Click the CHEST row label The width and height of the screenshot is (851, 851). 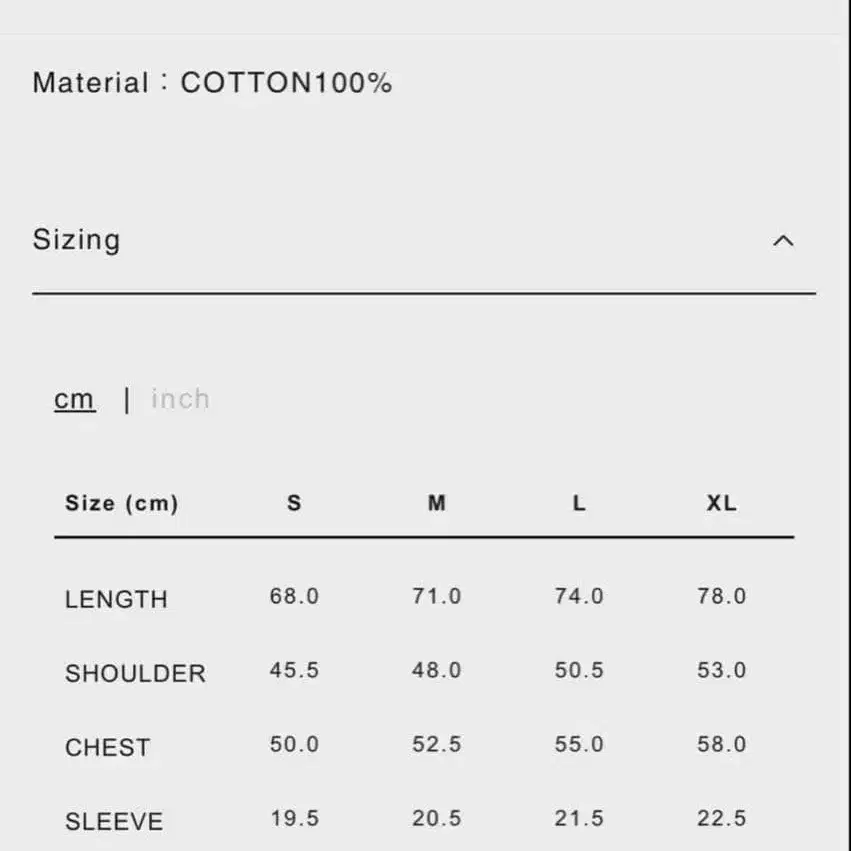coord(107,747)
